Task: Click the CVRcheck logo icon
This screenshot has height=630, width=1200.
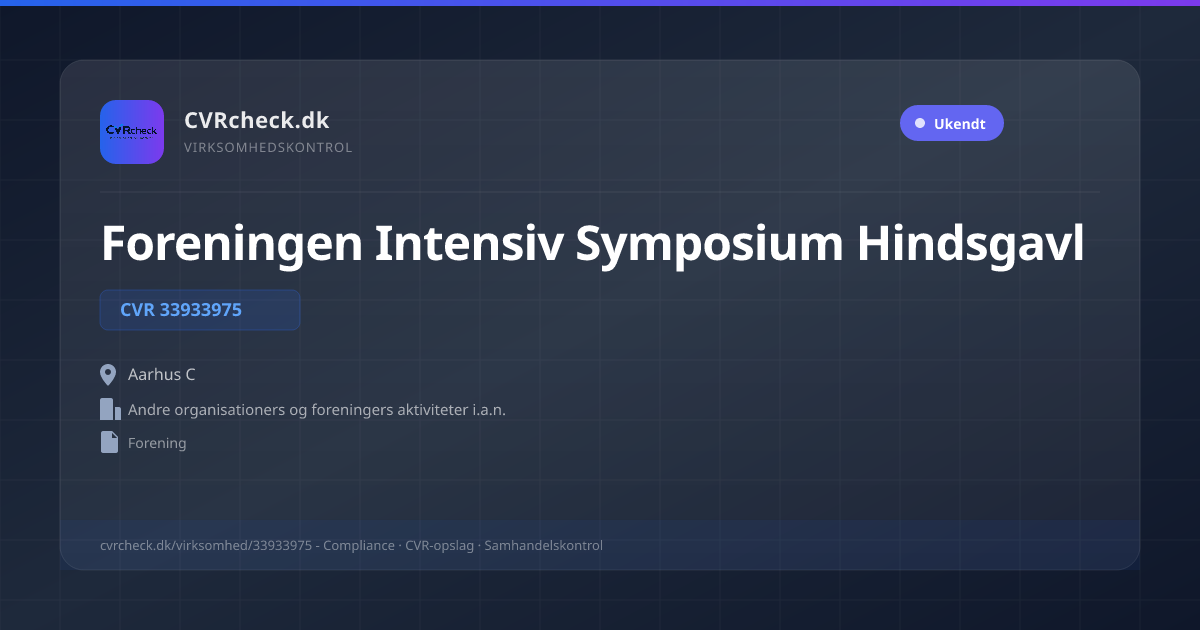Action: pos(132,132)
